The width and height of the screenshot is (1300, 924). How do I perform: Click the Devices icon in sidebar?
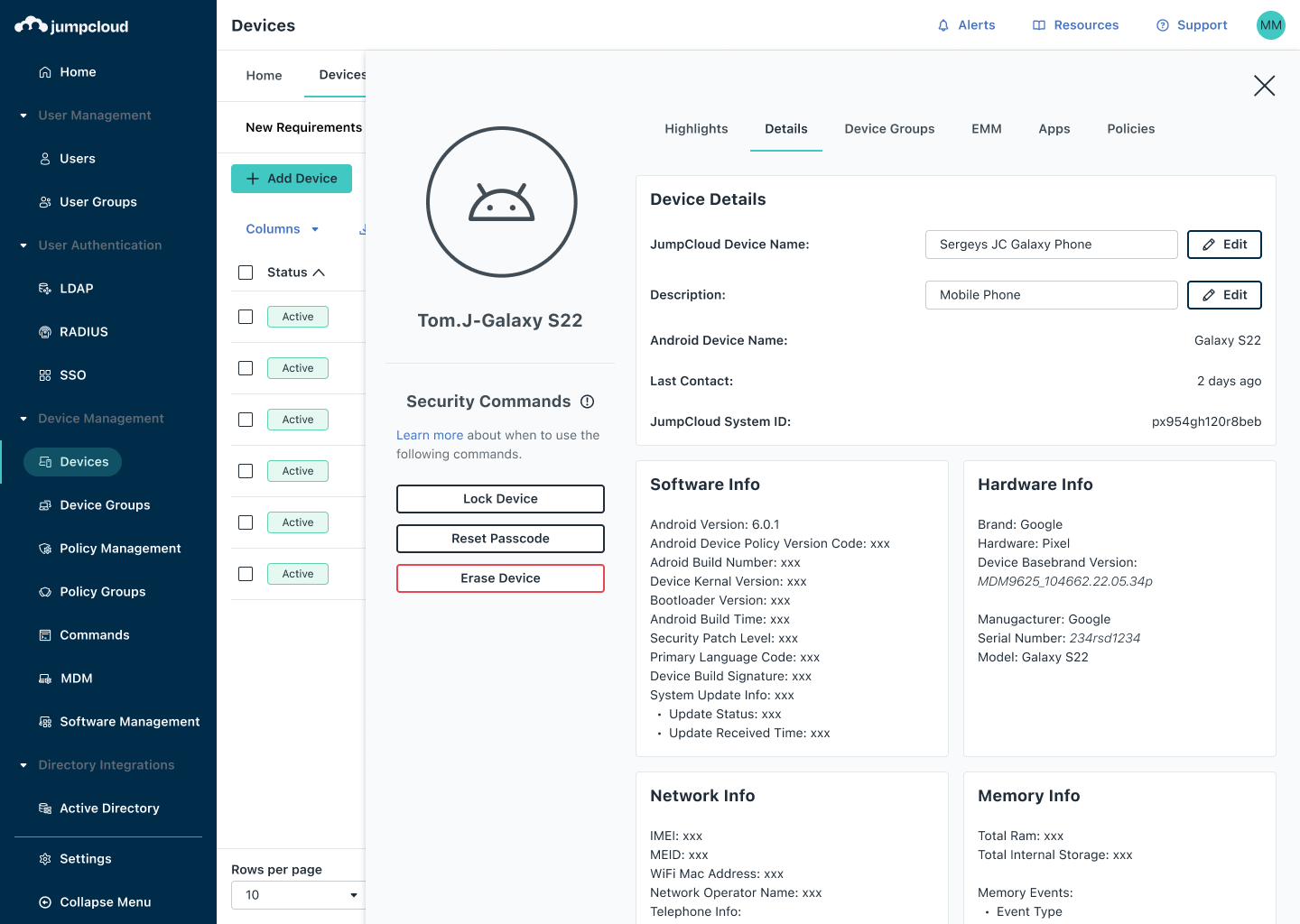tap(45, 462)
